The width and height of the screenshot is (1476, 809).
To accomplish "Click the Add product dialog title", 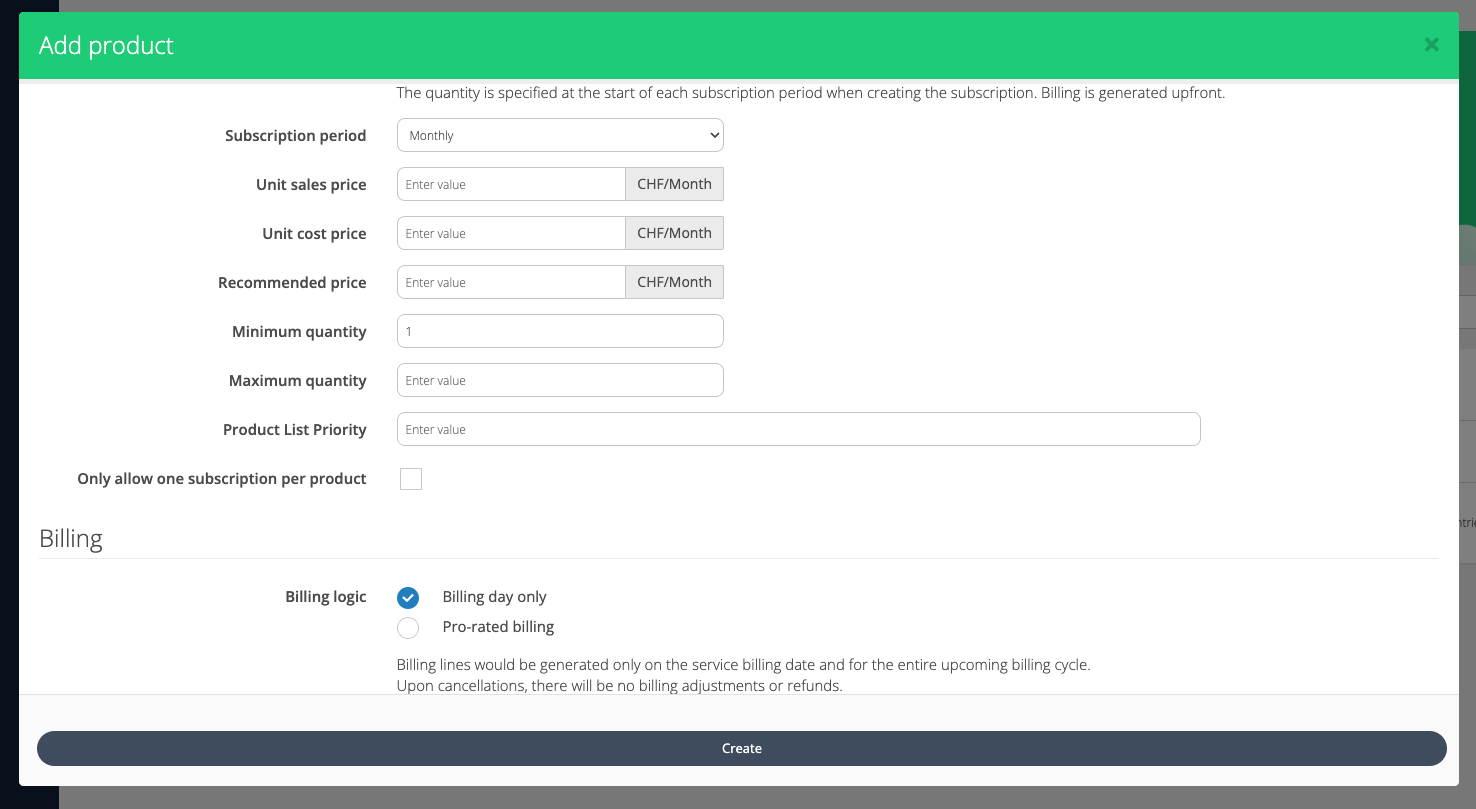I will pyautogui.click(x=106, y=46).
